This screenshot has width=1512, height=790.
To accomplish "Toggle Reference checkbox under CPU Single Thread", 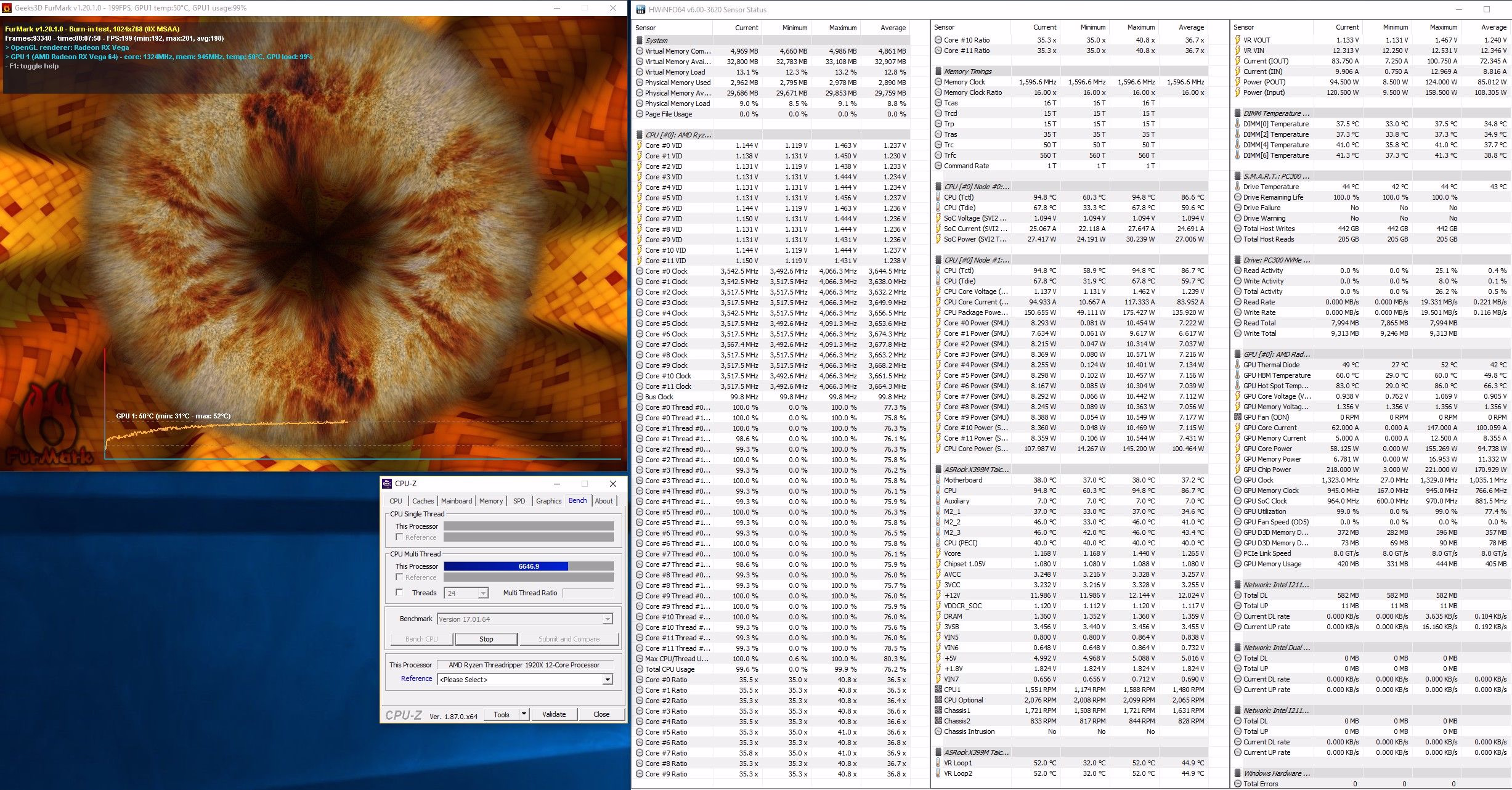I will (x=399, y=537).
